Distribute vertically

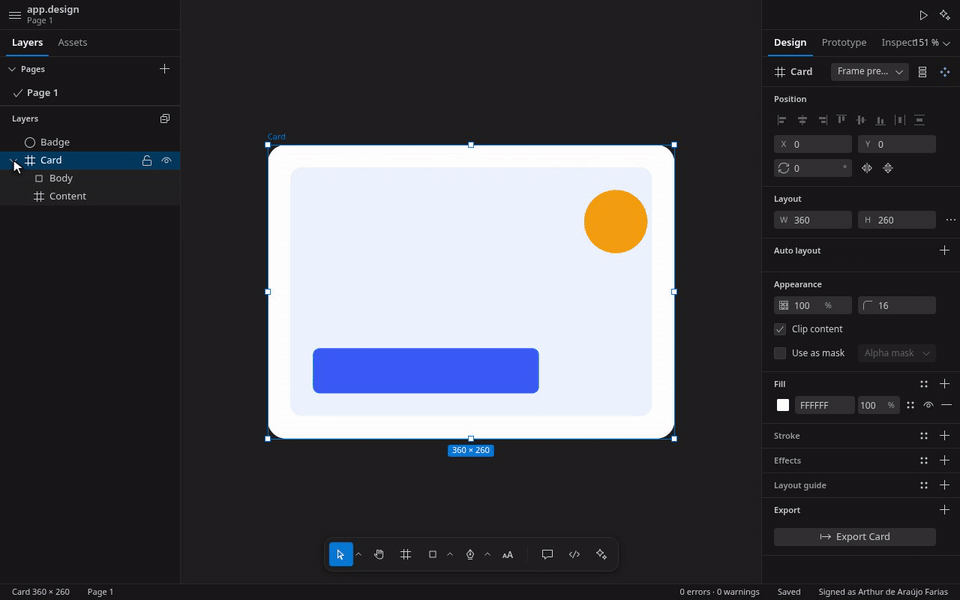(x=919, y=120)
